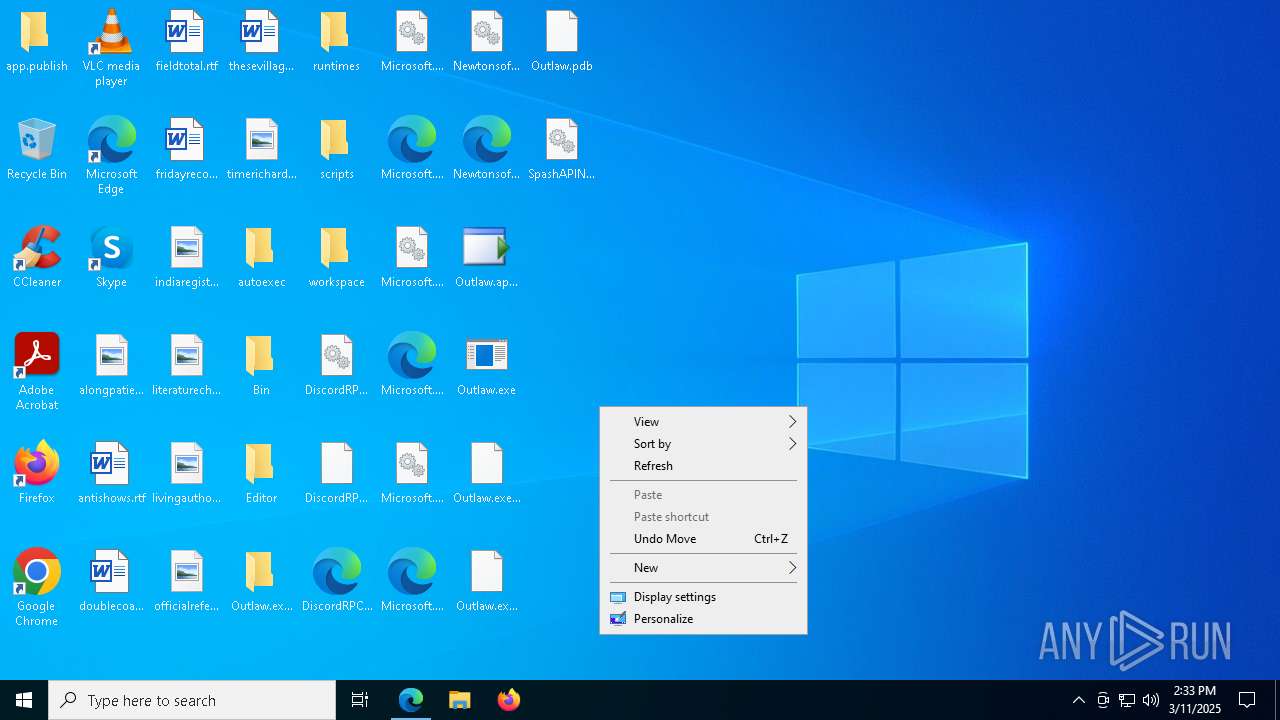1280x720 pixels.
Task: Open the notification center icon
Action: point(1248,700)
